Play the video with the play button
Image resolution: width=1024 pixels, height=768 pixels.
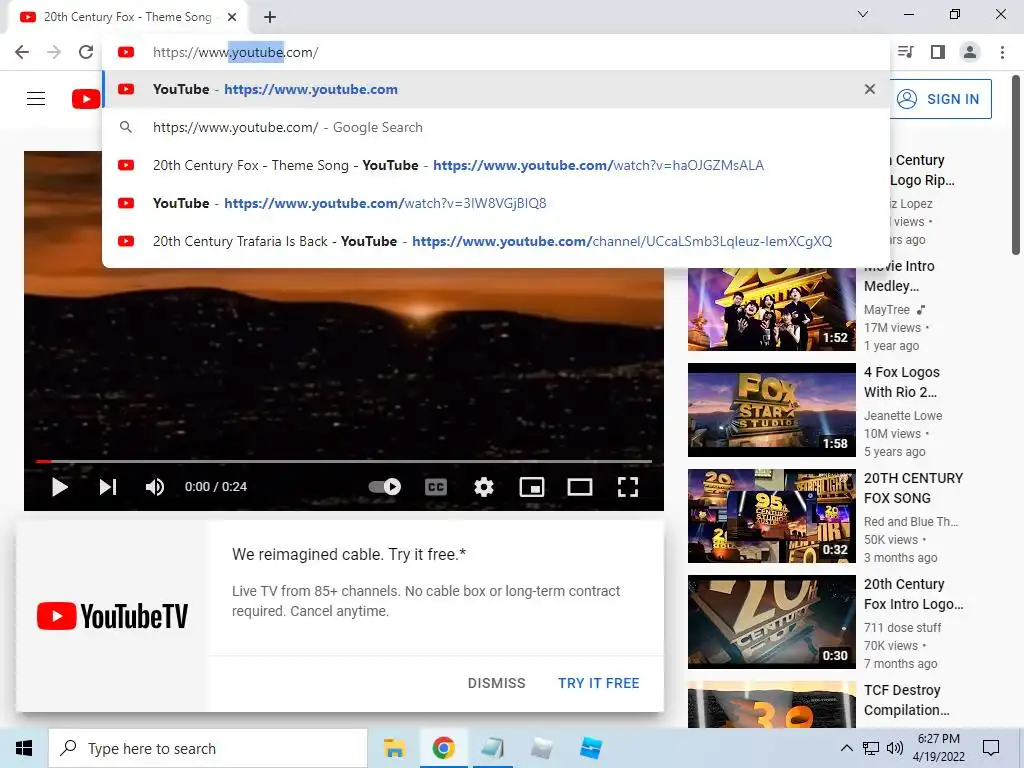click(x=59, y=487)
